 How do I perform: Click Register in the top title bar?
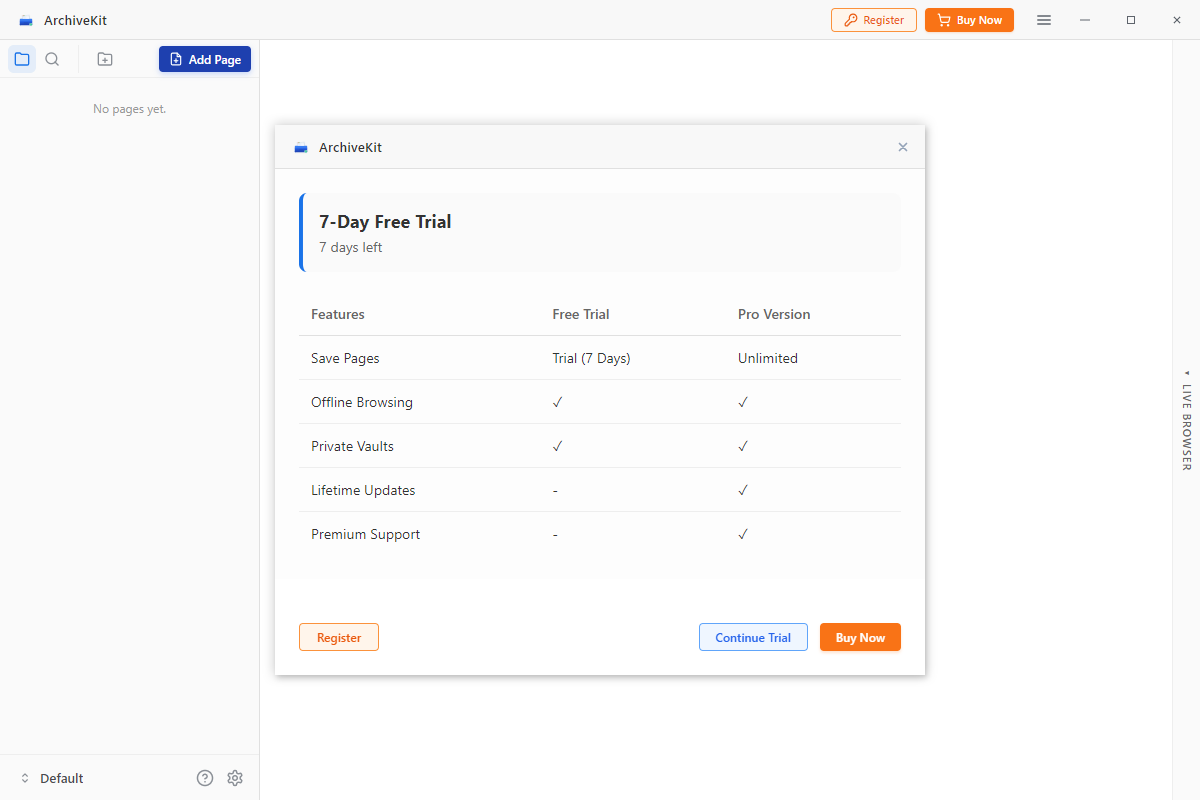coord(873,19)
